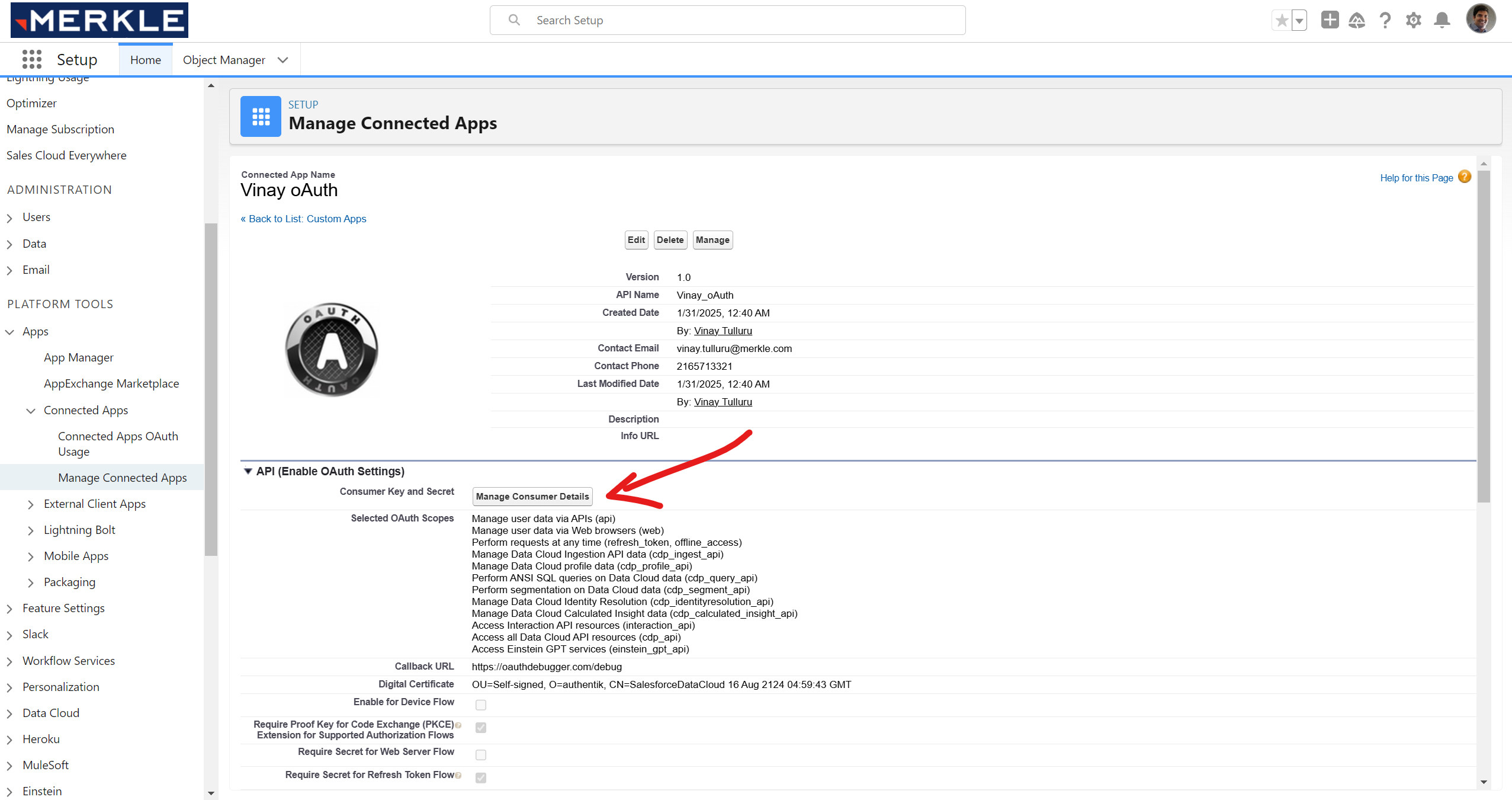Expand External Client Apps

(31, 504)
